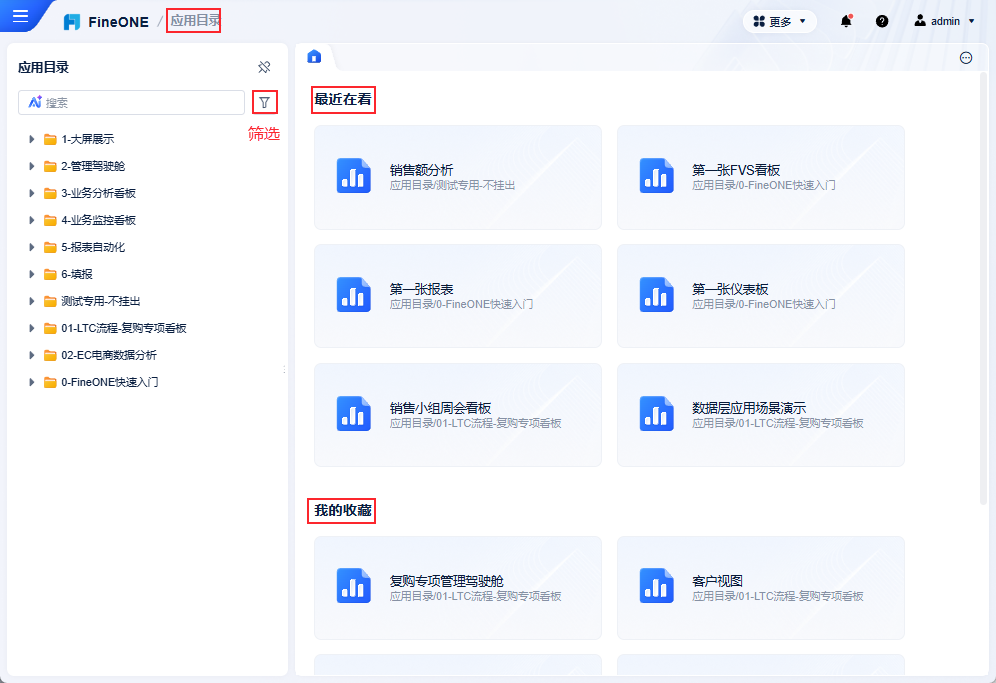Open the help question mark icon

(x=882, y=21)
